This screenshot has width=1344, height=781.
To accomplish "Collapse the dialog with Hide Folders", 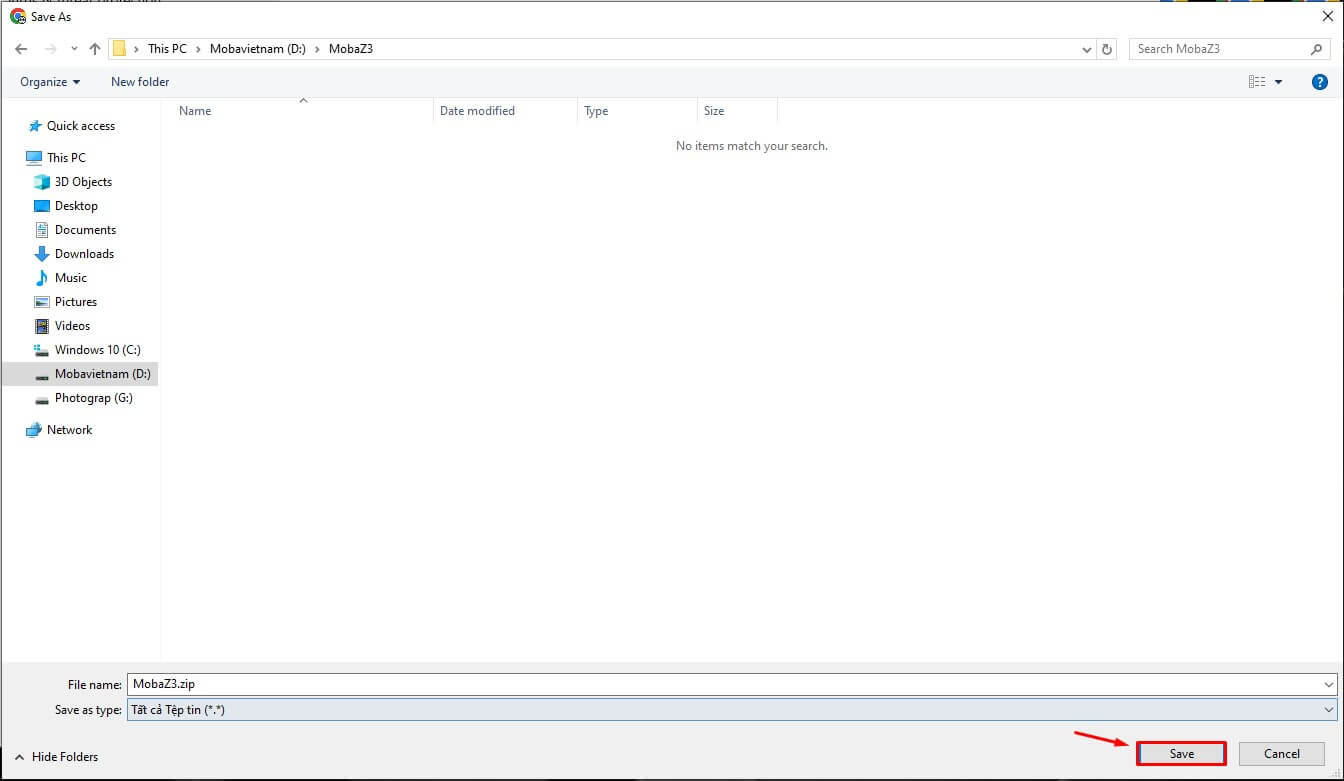I will point(56,757).
